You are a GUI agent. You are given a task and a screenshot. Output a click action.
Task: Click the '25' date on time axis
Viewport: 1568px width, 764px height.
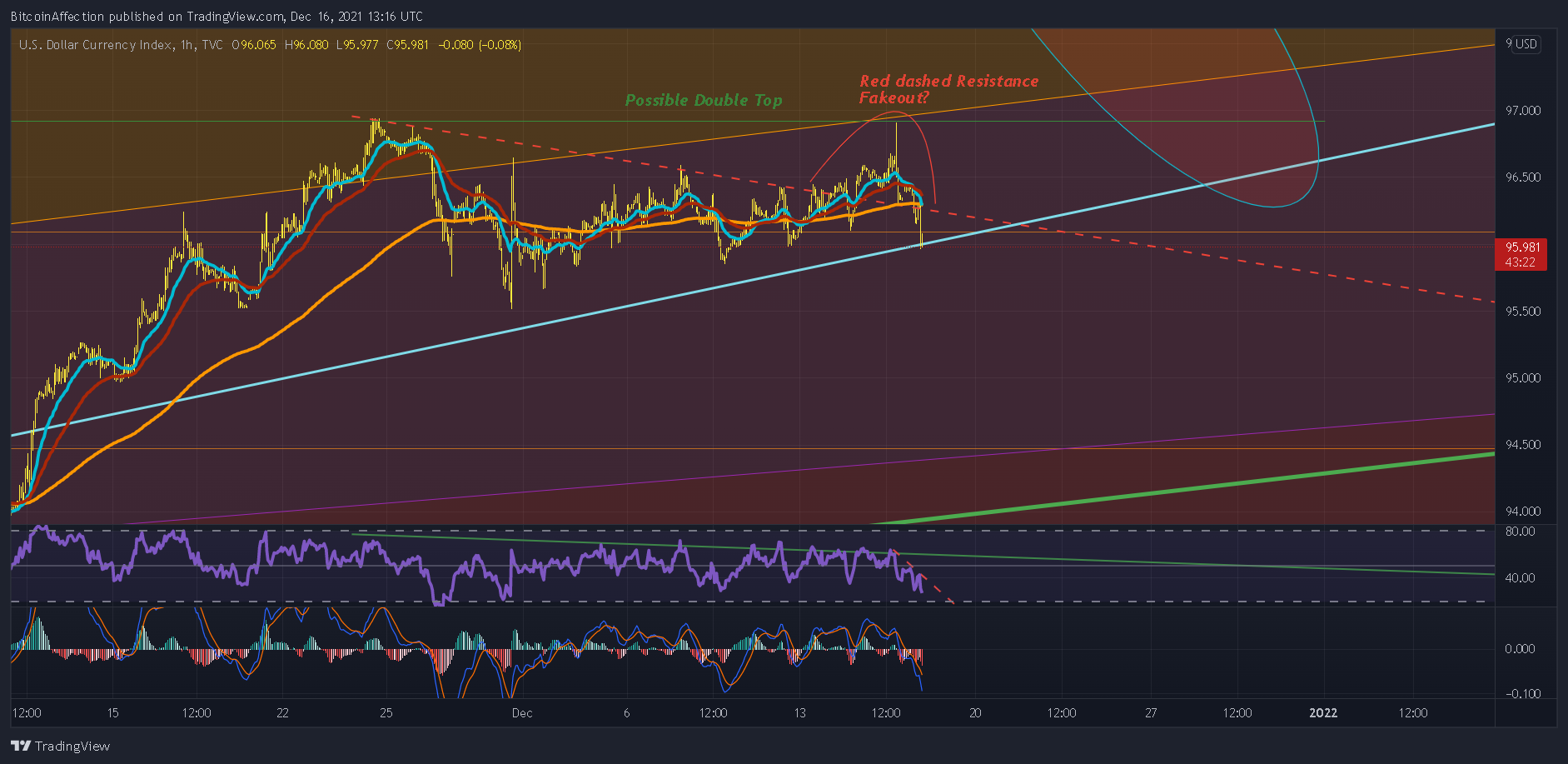tap(386, 713)
